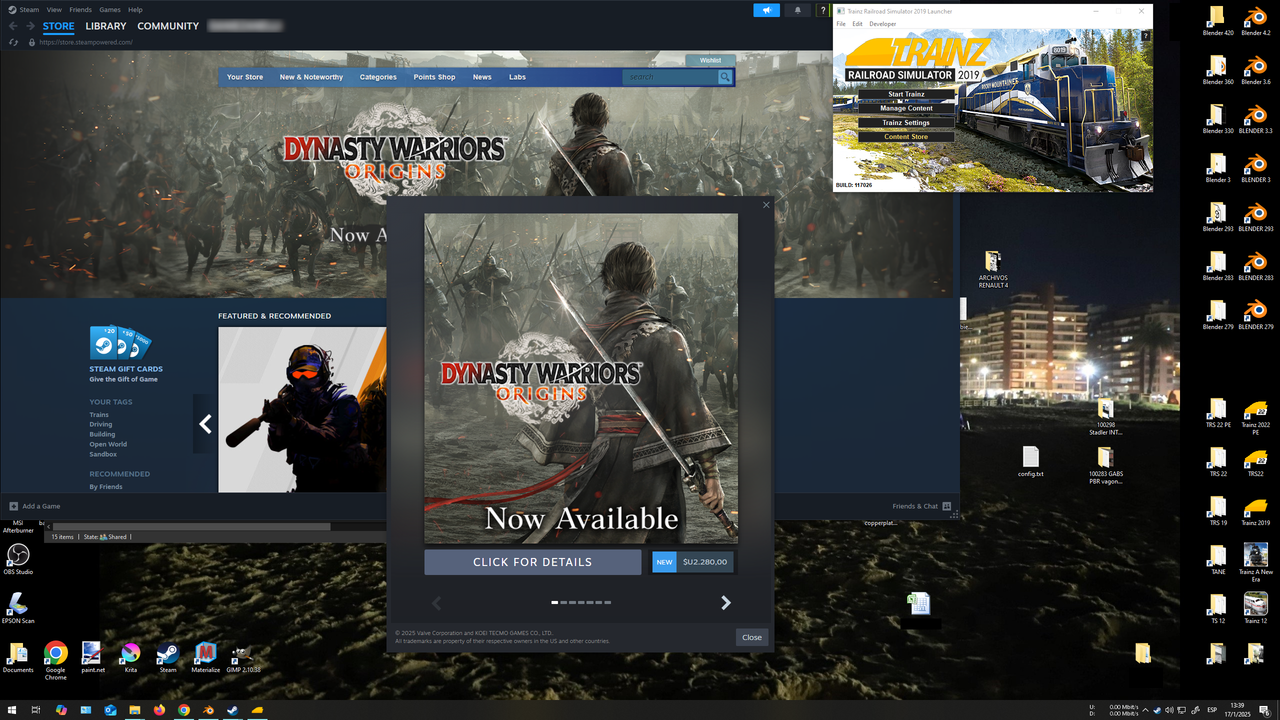Viewport: 1280px width, 720px height.
Task: Close the Dynasty Warriors popup with X icon
Action: (x=767, y=205)
